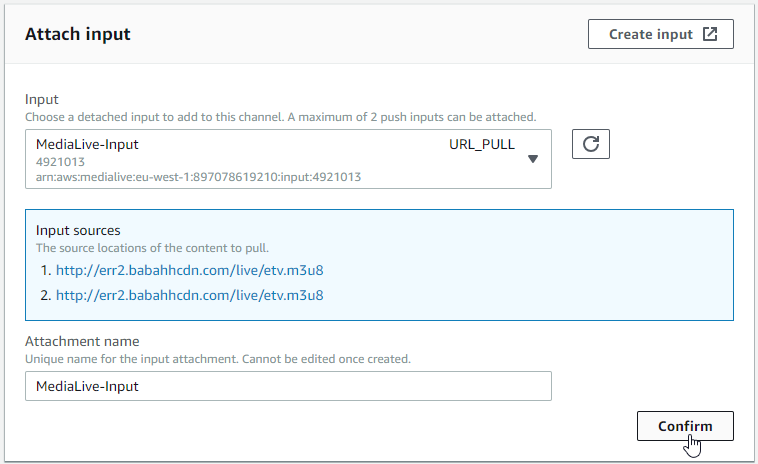Click the 'Choose a detached input' helper text
Screen dimensions: 758x464
point(280,116)
